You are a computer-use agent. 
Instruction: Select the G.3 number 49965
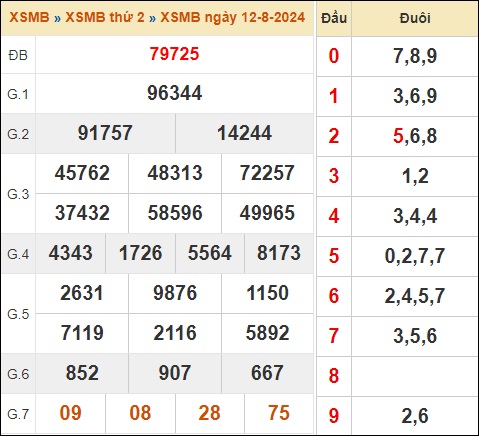point(267,213)
